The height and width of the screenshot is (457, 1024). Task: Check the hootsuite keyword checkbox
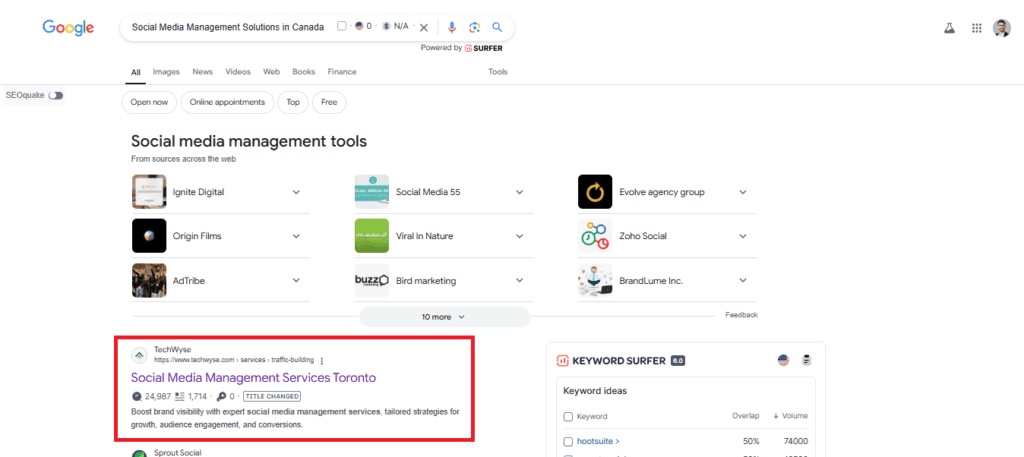click(x=569, y=441)
